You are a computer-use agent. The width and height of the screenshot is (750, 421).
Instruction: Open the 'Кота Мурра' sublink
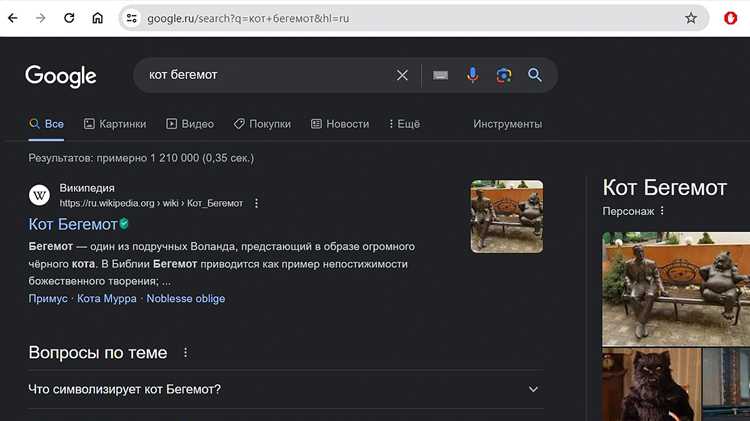pyautogui.click(x=107, y=299)
